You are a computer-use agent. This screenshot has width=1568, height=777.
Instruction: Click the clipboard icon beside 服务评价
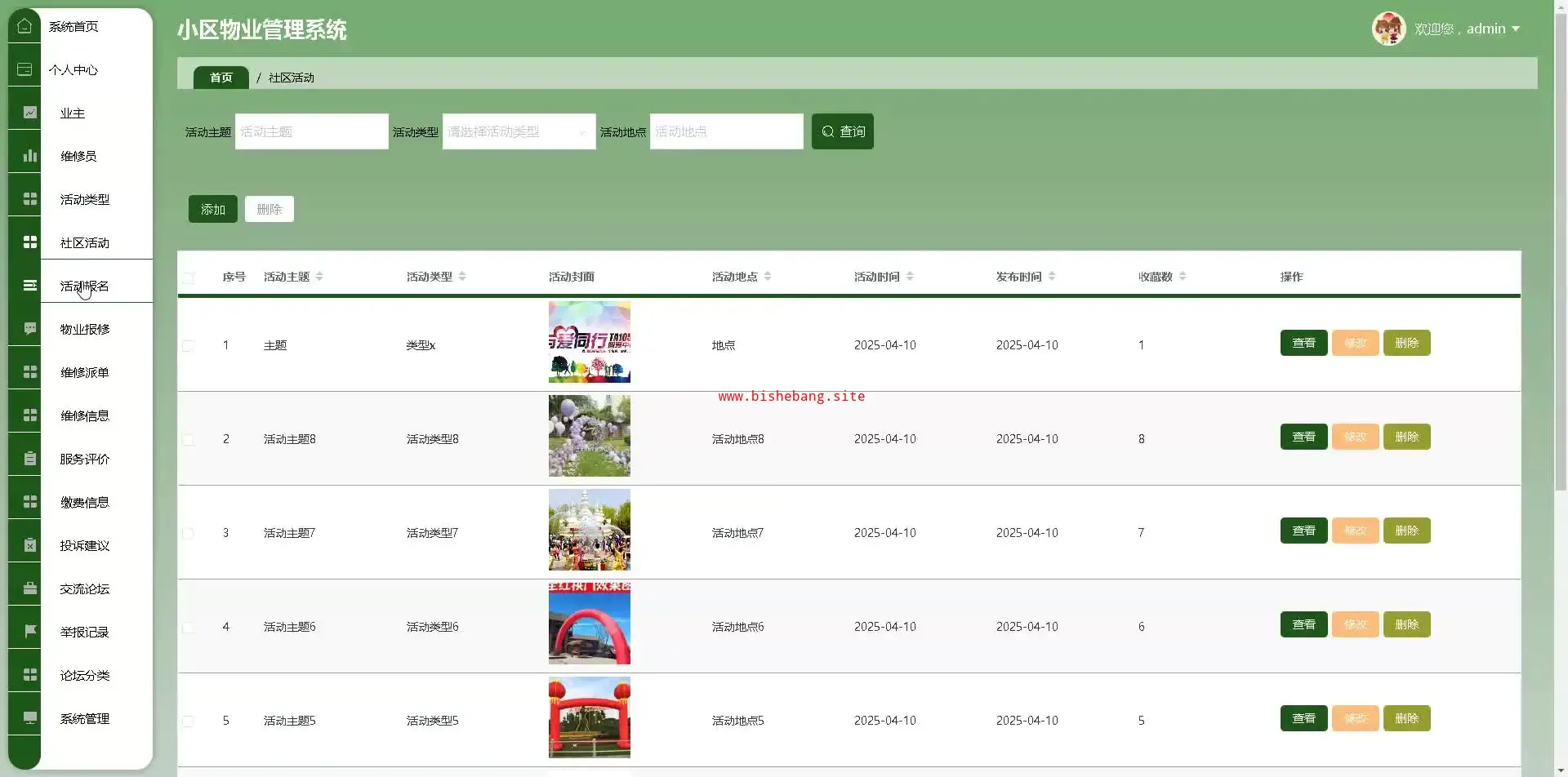pyautogui.click(x=30, y=459)
